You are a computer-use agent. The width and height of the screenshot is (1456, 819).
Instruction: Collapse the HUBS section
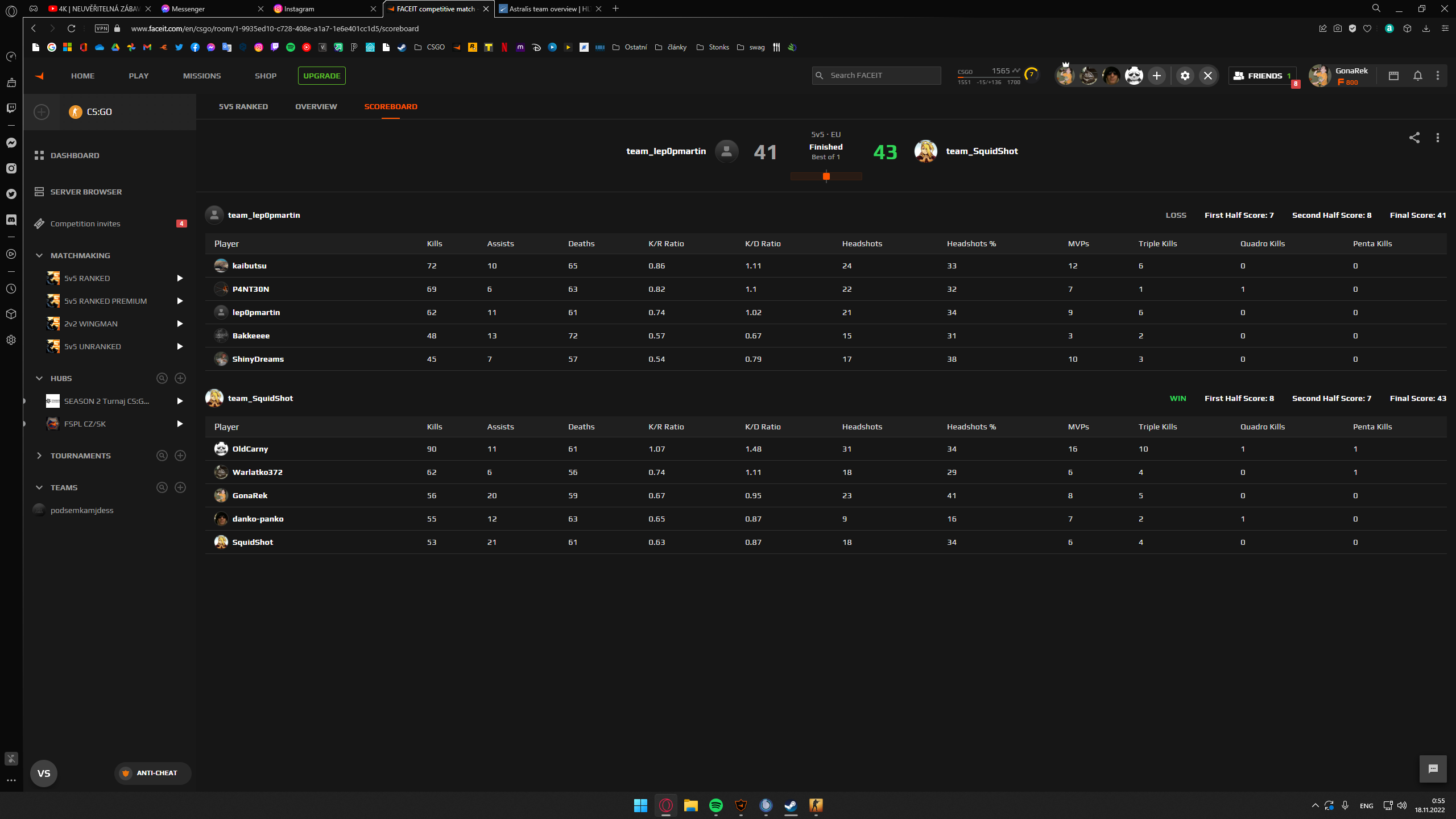[x=39, y=378]
